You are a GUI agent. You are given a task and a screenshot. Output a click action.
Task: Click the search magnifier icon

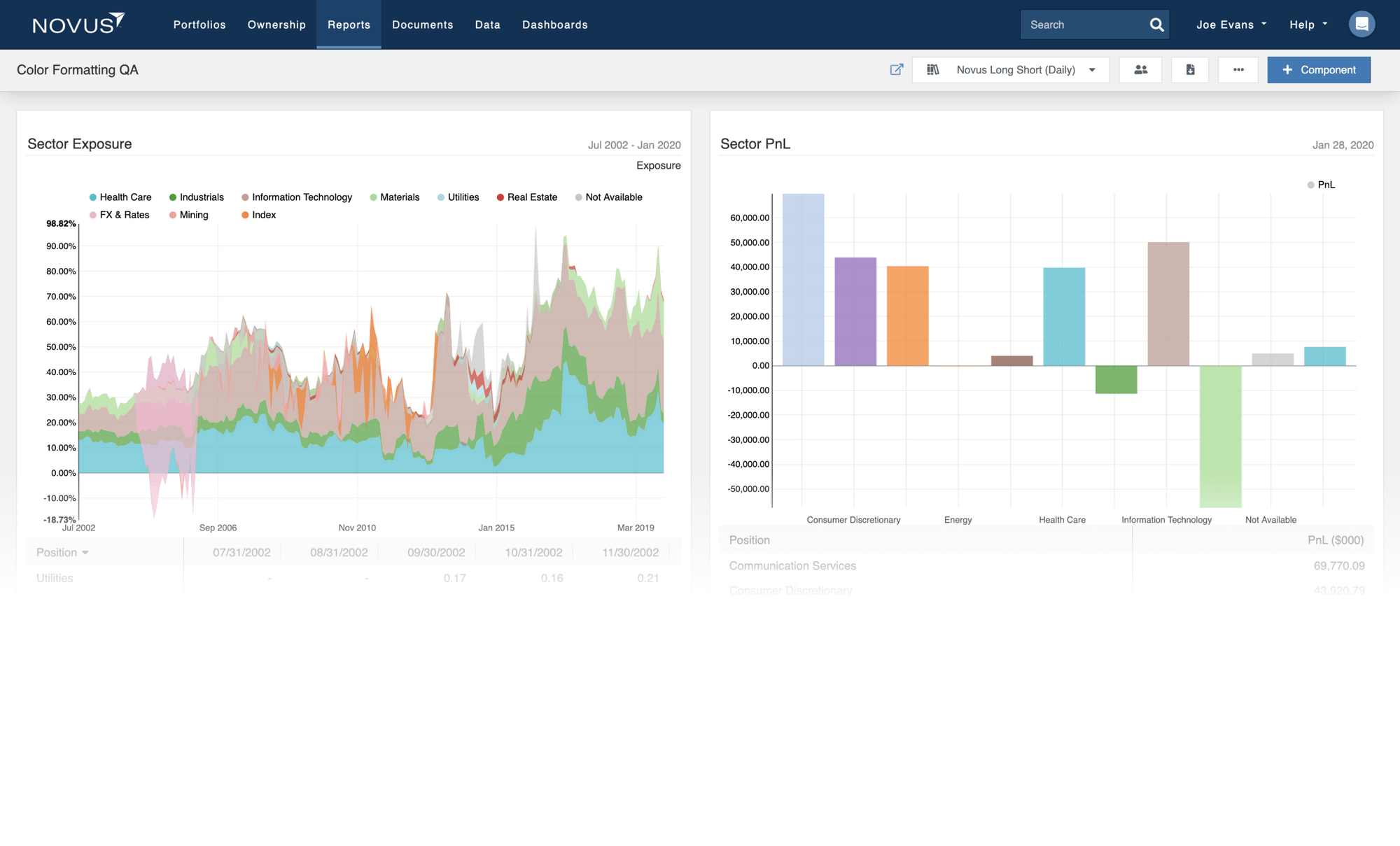(x=1156, y=24)
